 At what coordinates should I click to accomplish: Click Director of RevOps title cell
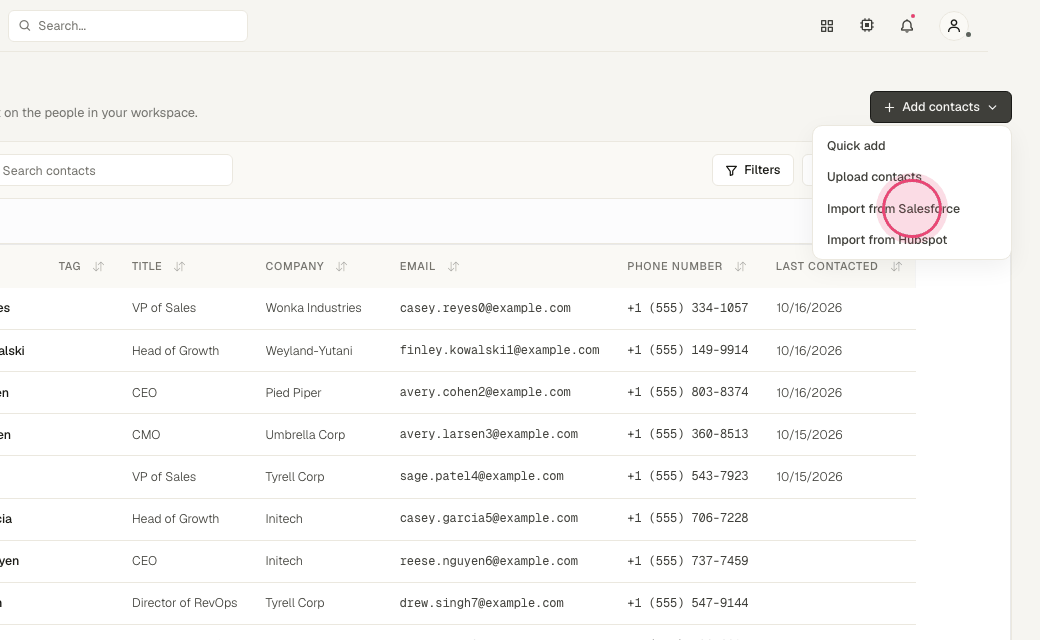coord(184,603)
